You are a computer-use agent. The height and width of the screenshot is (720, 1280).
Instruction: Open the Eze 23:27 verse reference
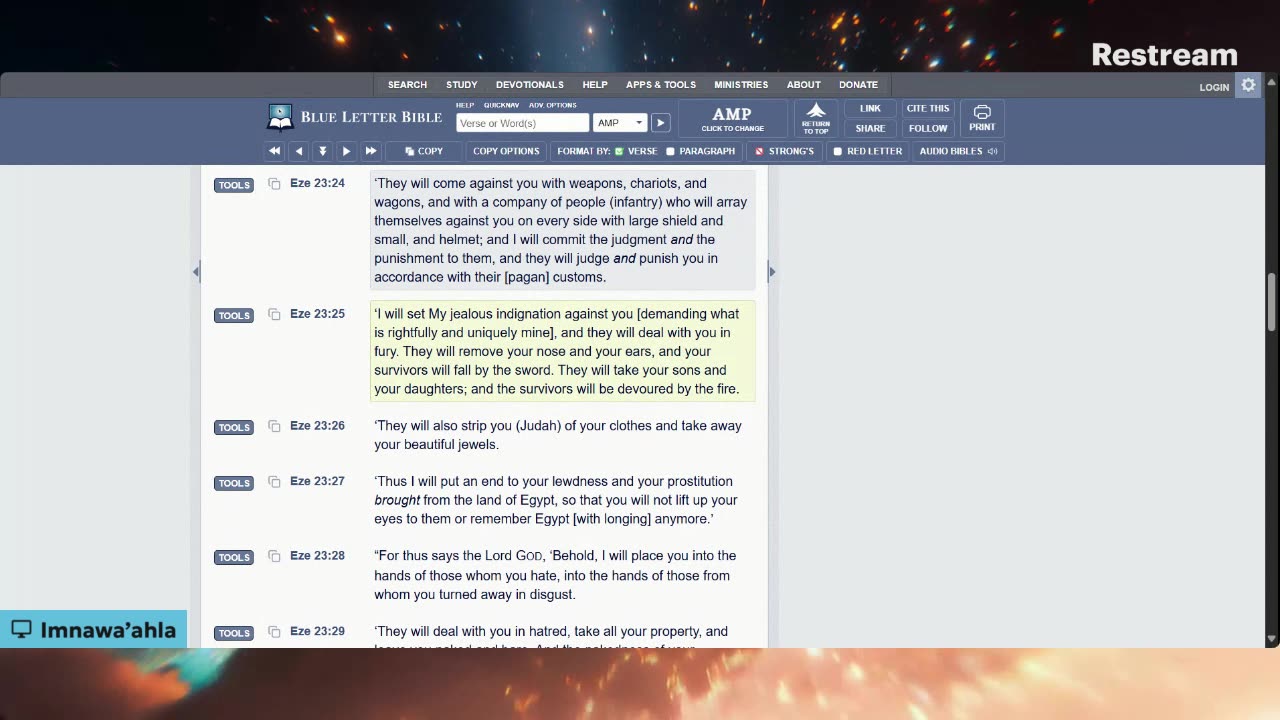click(317, 481)
